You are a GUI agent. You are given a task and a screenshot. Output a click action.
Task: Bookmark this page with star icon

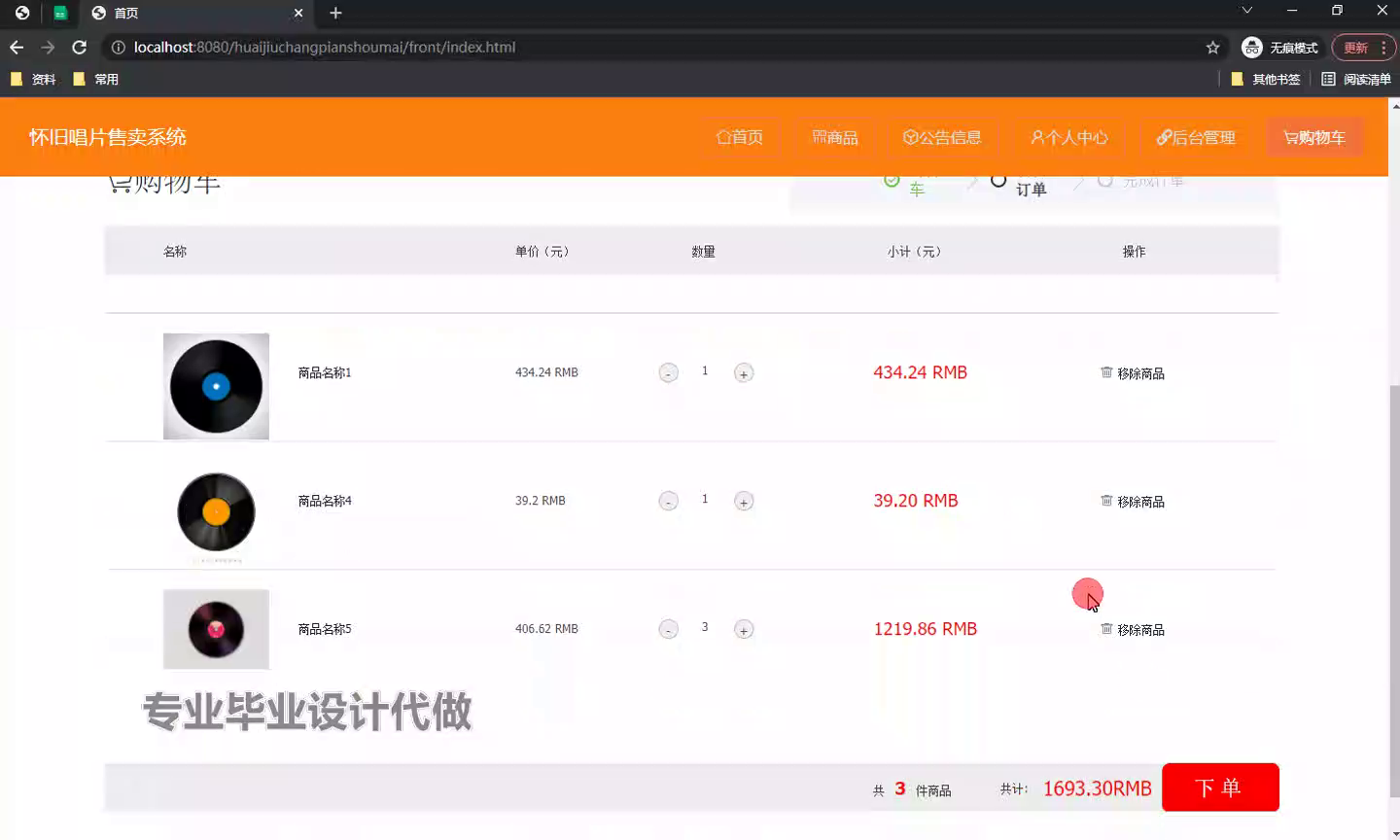[1212, 47]
